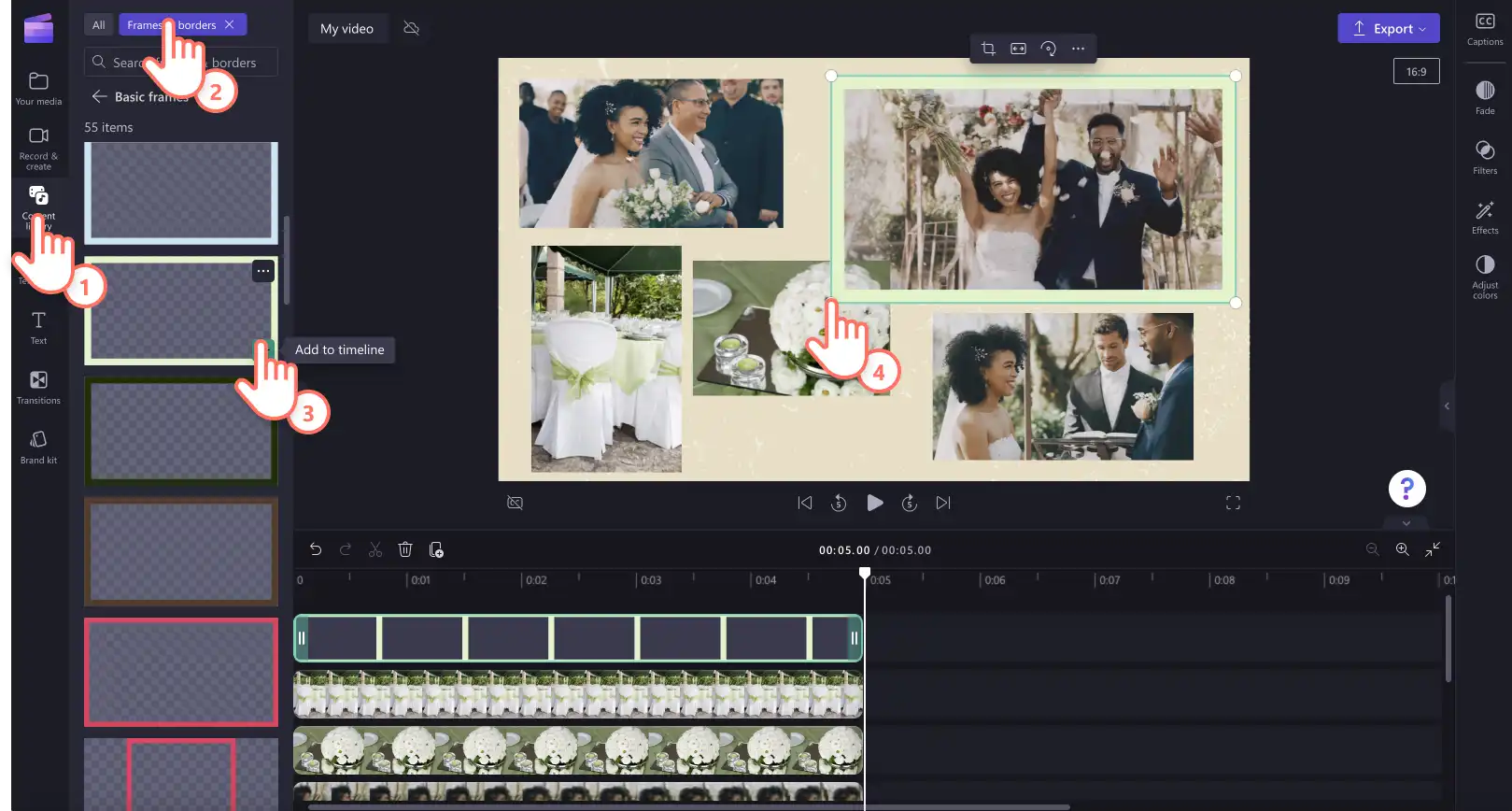Open the Fade panel
The image size is (1512, 811).
(1485, 97)
